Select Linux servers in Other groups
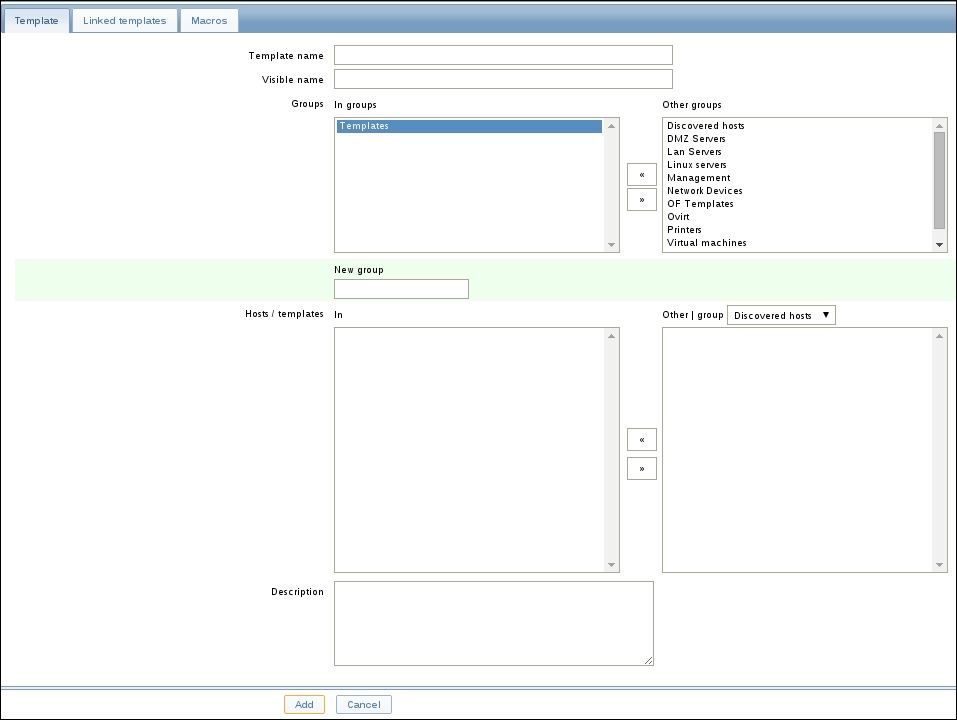The width and height of the screenshot is (957, 720). pyautogui.click(x=697, y=165)
